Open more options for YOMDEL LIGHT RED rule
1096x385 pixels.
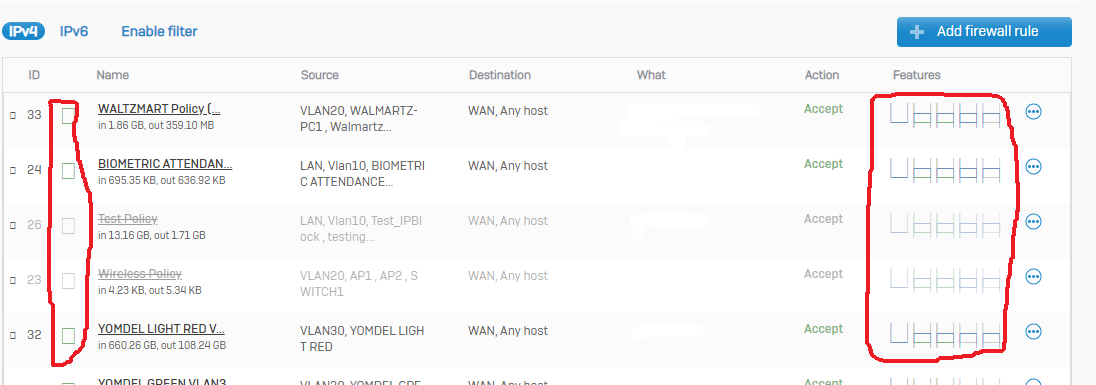pos(1033,331)
